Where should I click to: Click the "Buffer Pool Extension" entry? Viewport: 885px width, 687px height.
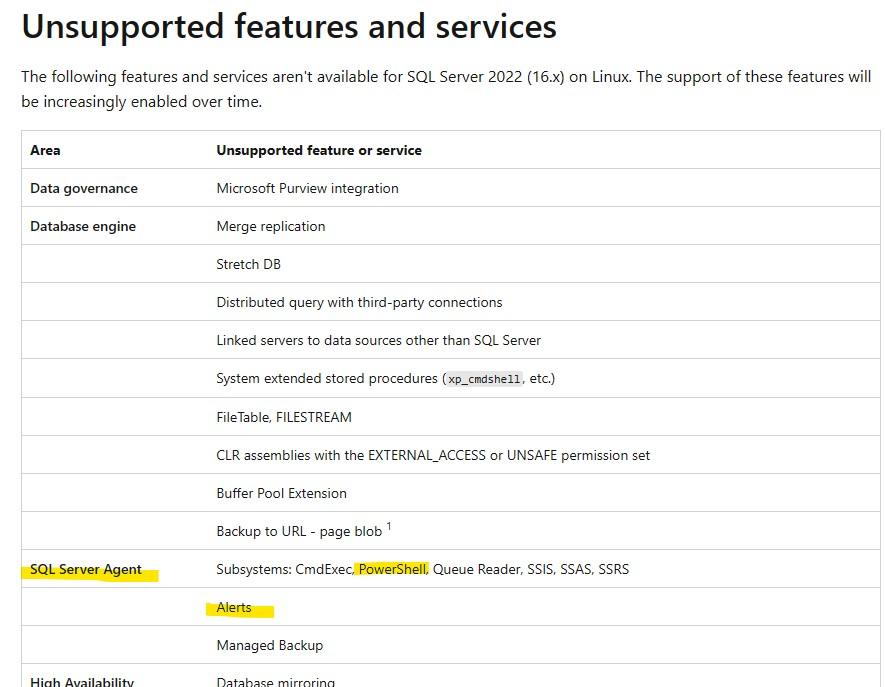[x=281, y=493]
